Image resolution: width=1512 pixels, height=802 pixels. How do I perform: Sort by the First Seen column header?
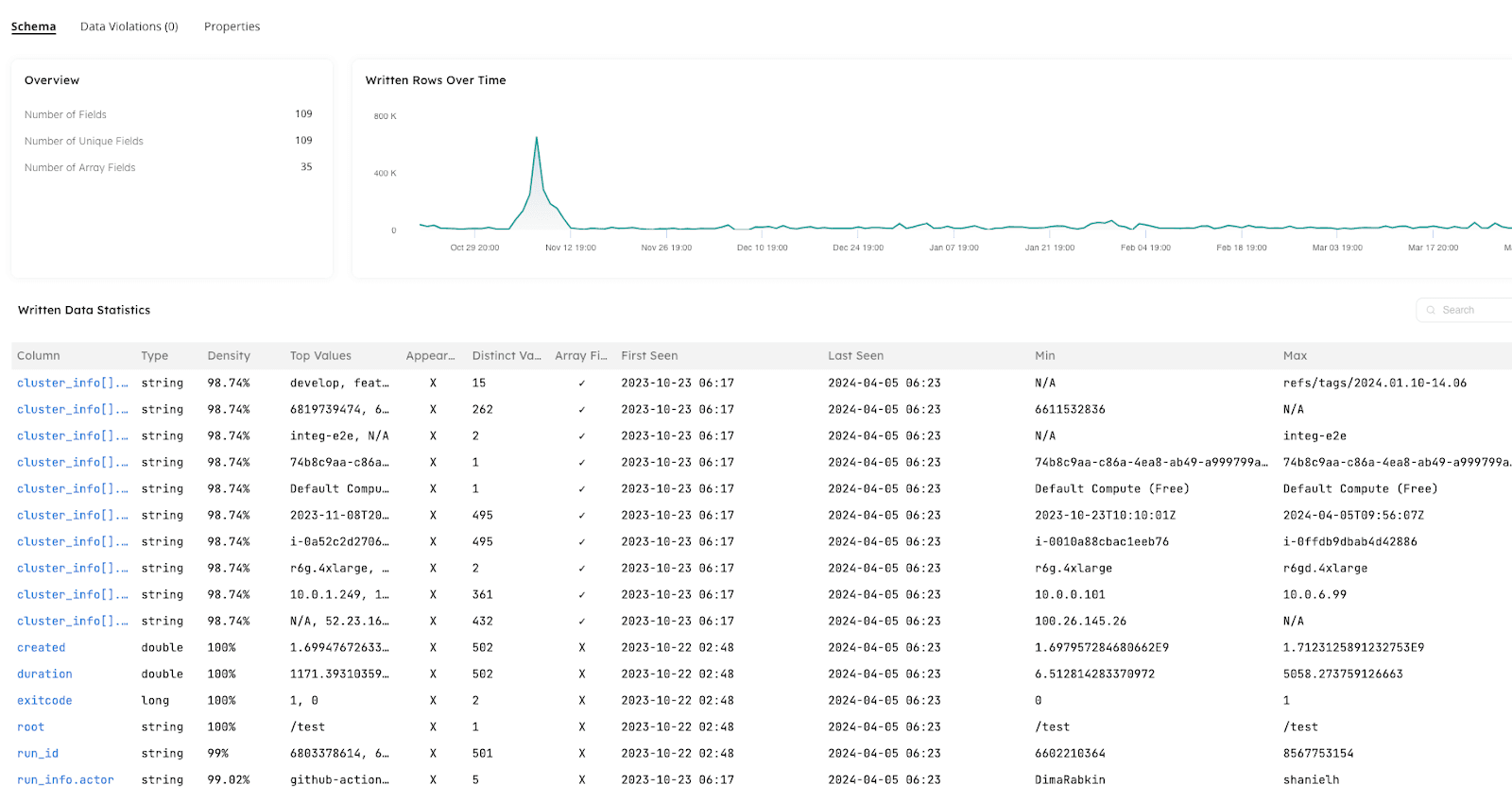(649, 356)
